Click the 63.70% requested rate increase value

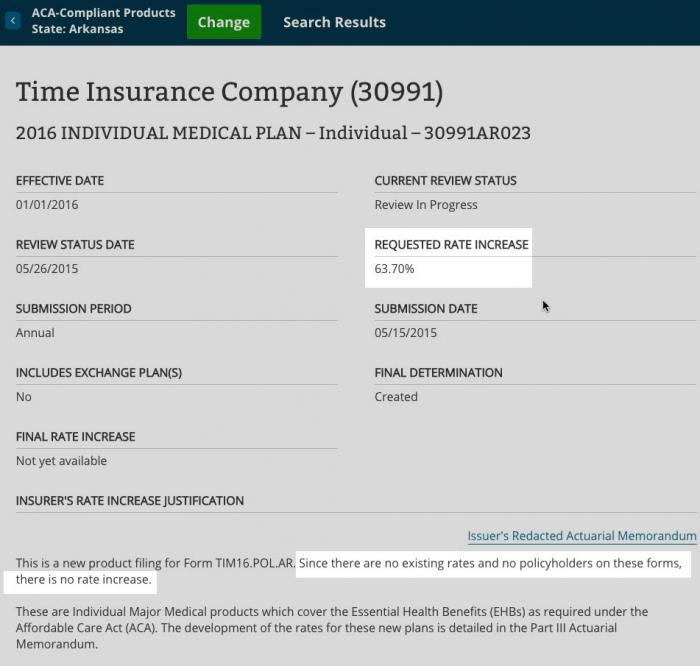click(x=394, y=269)
